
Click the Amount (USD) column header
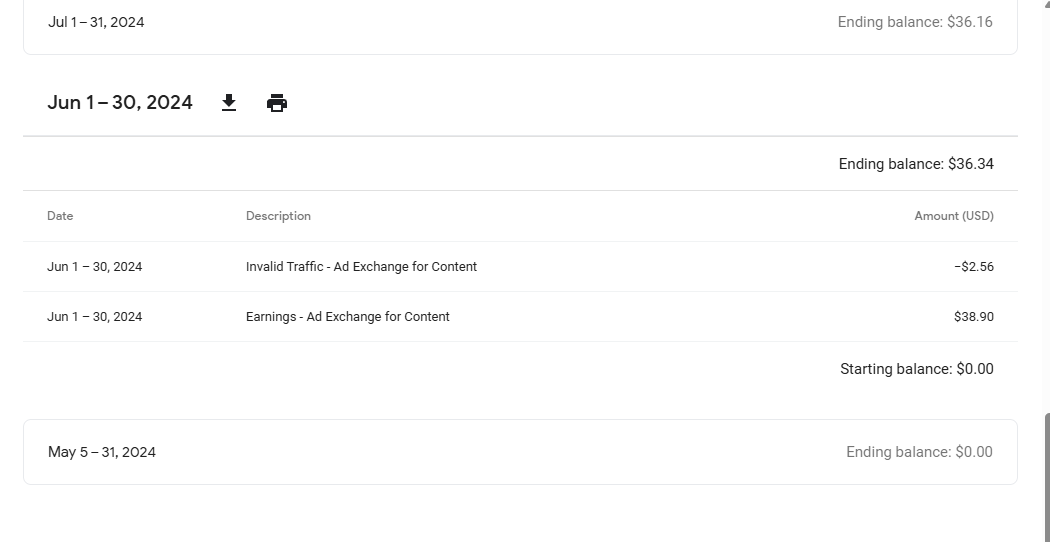954,216
